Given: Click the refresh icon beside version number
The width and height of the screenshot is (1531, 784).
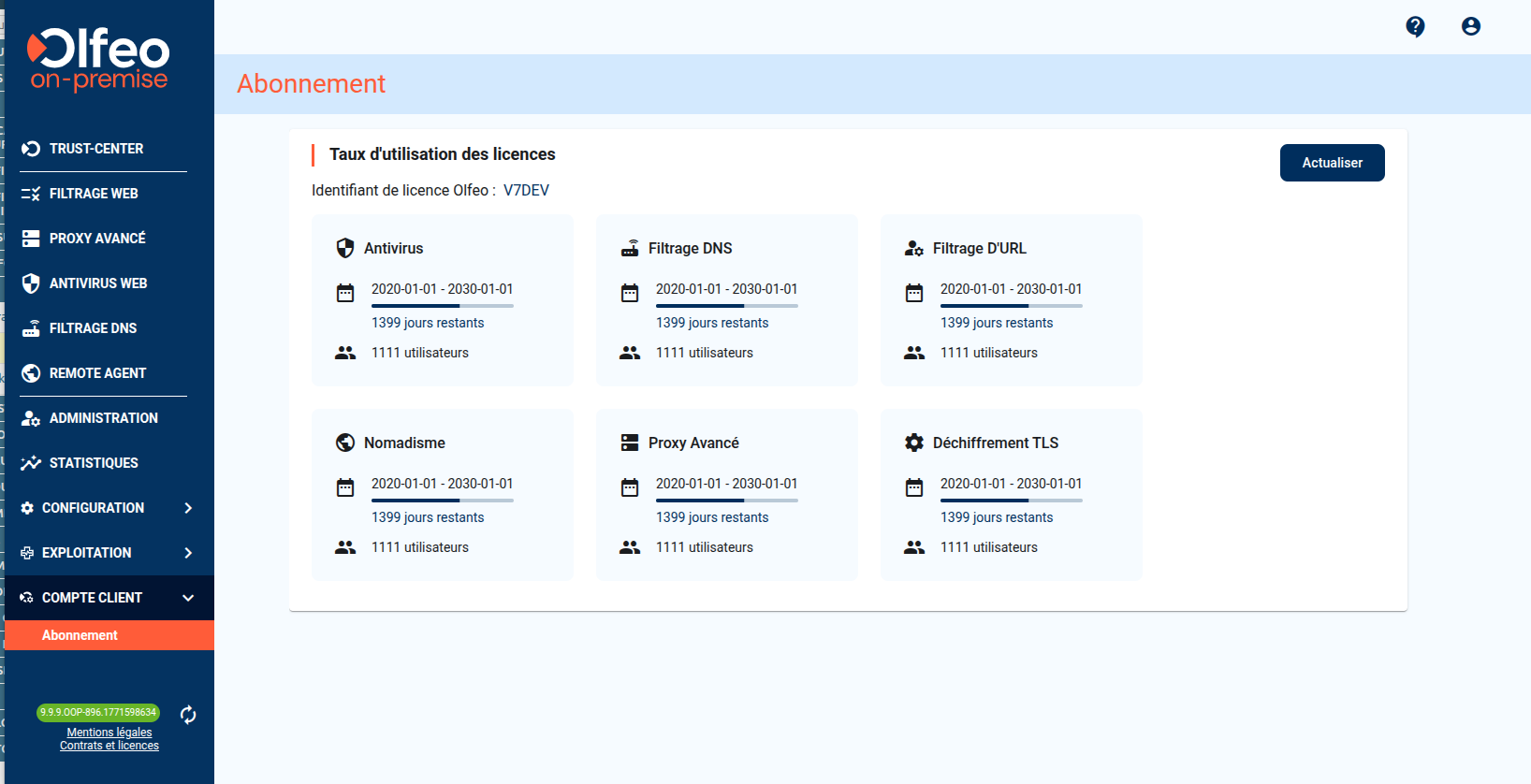Looking at the screenshot, I should click(188, 715).
